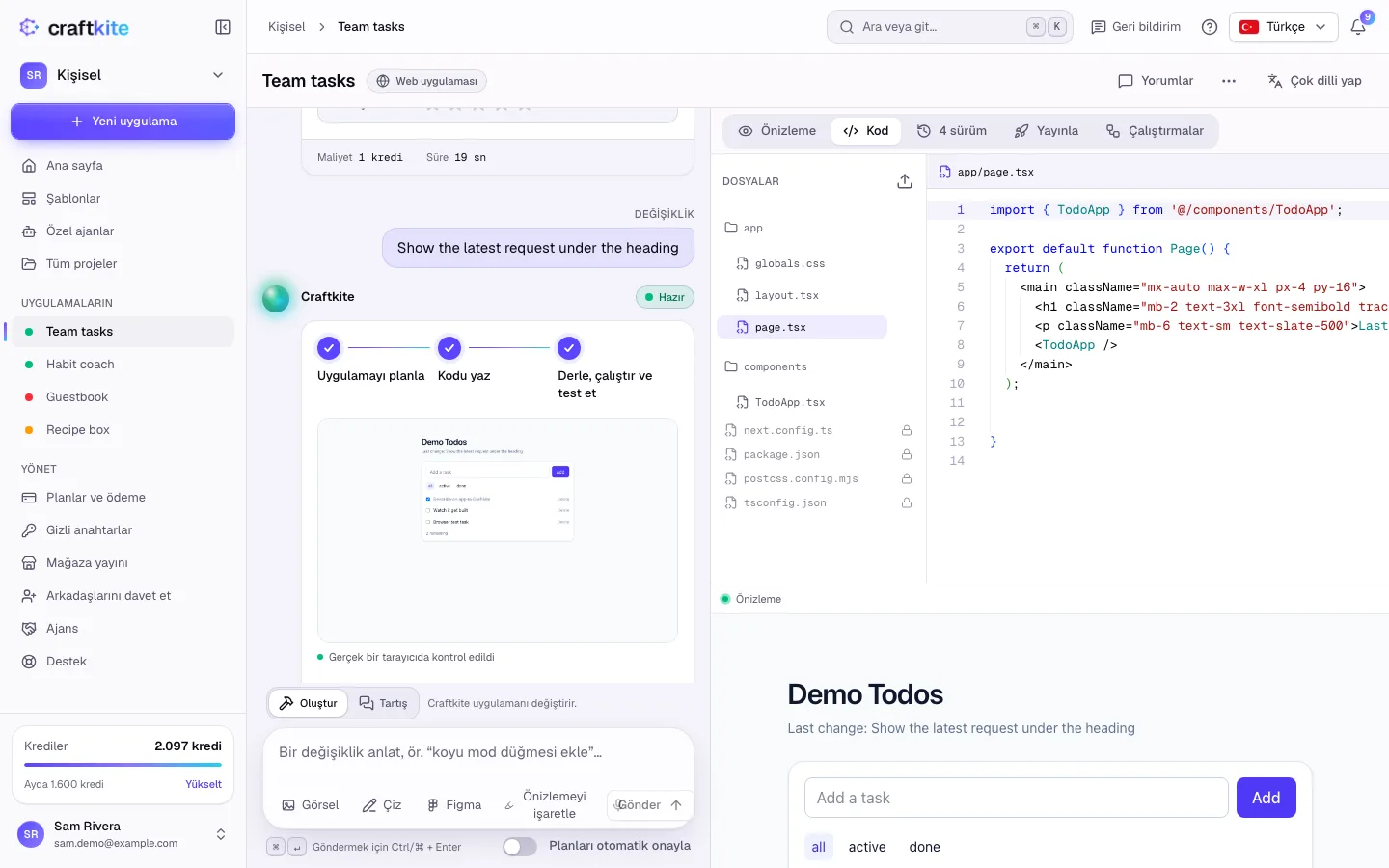Open the Çiz drawing tool
This screenshot has width=1389, height=868.
click(382, 805)
